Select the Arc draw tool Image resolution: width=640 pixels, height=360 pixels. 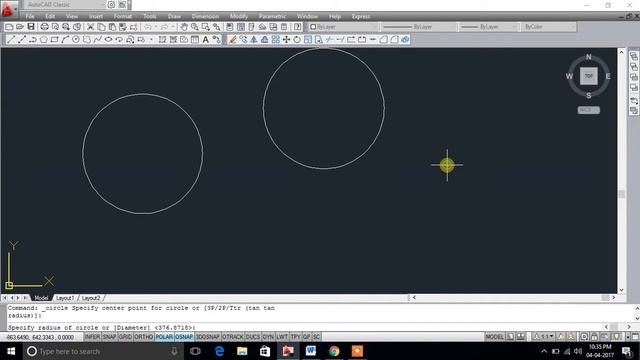point(65,40)
